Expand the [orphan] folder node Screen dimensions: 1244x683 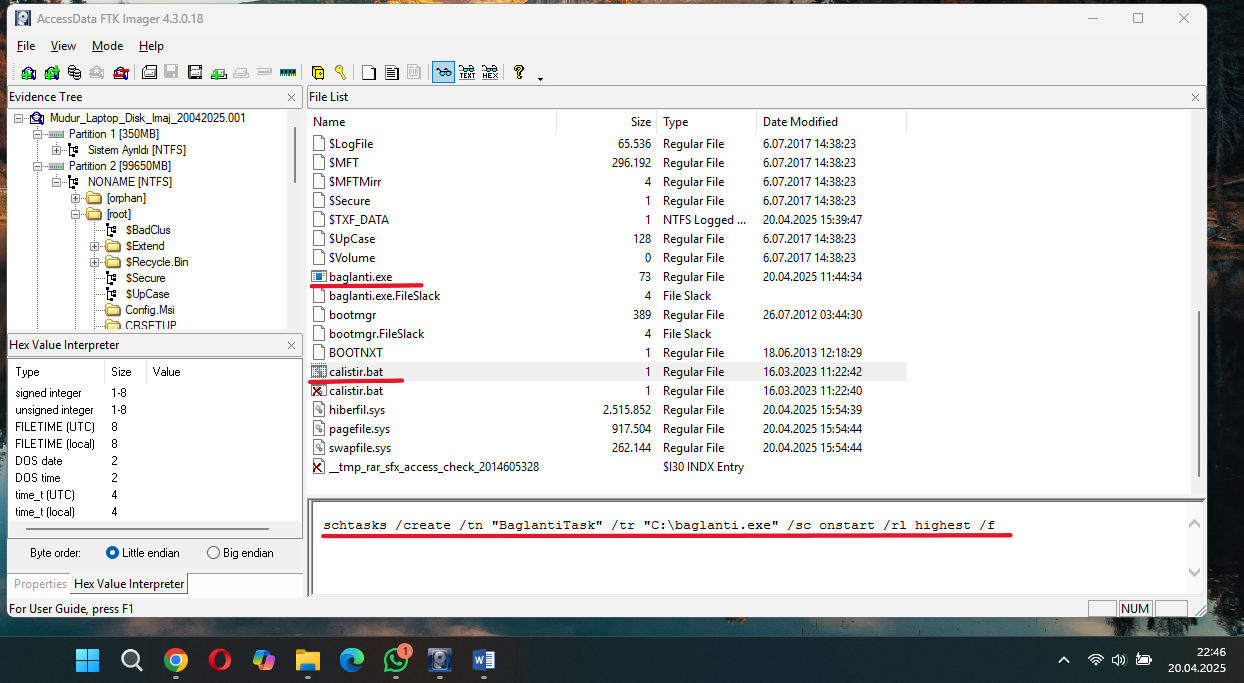[76, 198]
